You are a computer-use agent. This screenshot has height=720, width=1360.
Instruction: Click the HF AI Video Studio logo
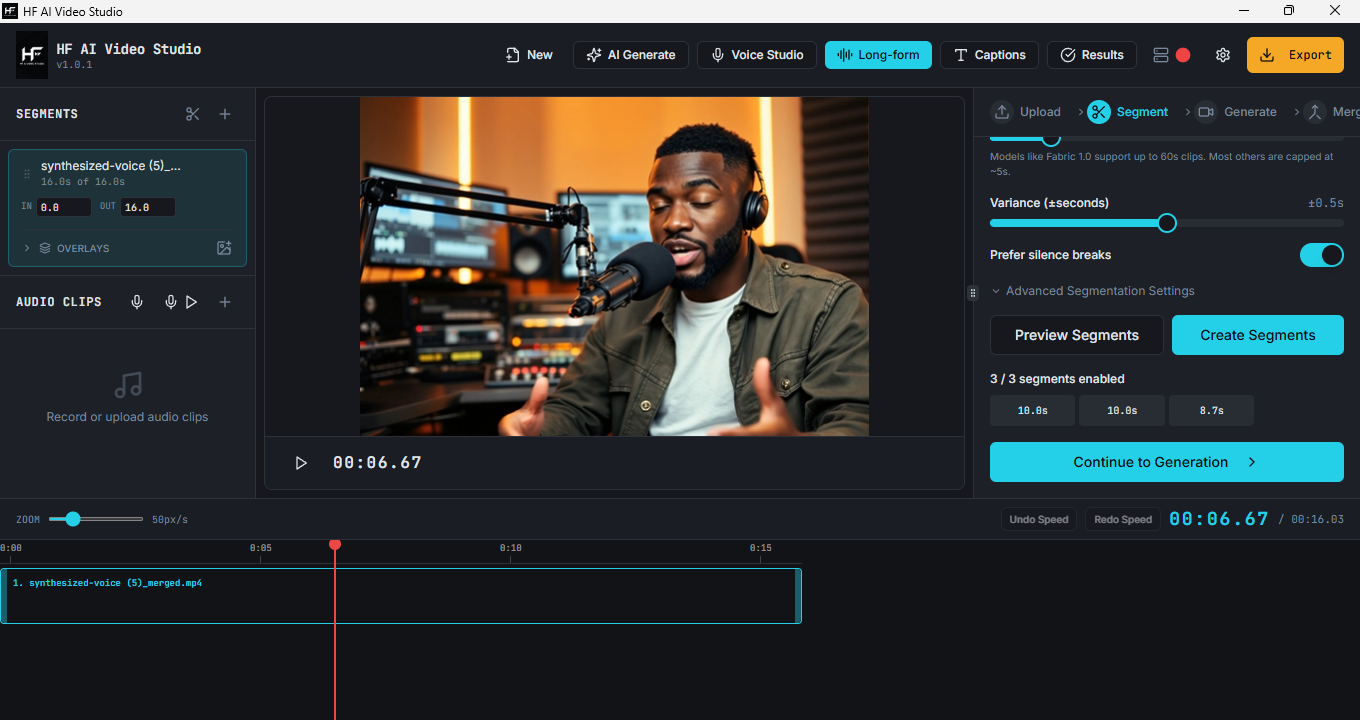pyautogui.click(x=32, y=55)
